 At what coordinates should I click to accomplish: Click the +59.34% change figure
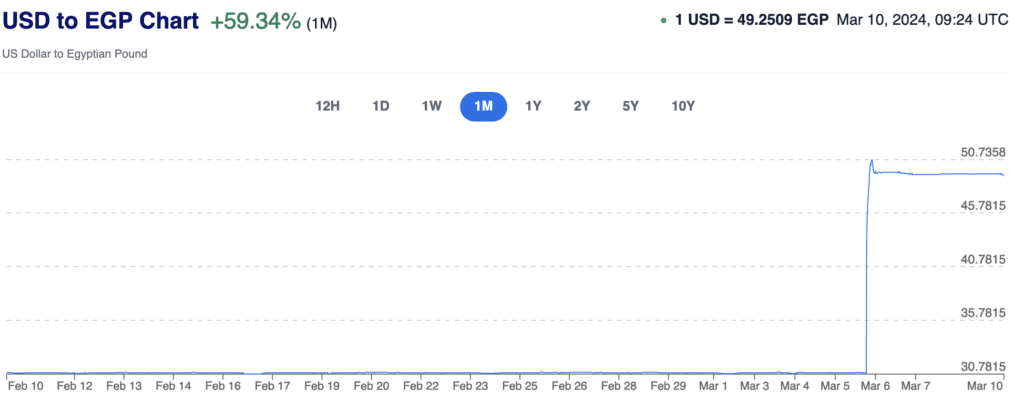pos(255,21)
